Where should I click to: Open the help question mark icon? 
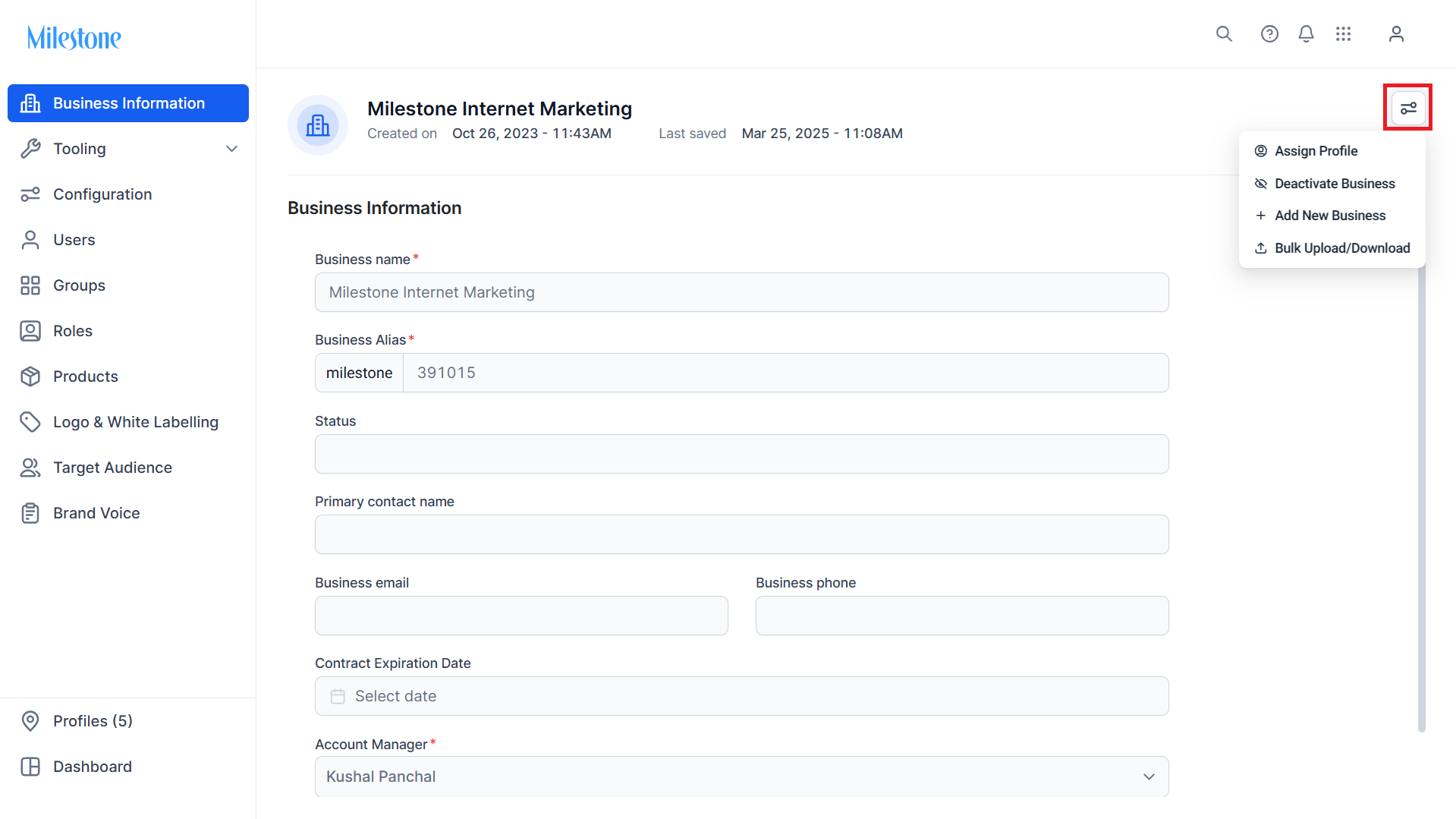1269,34
